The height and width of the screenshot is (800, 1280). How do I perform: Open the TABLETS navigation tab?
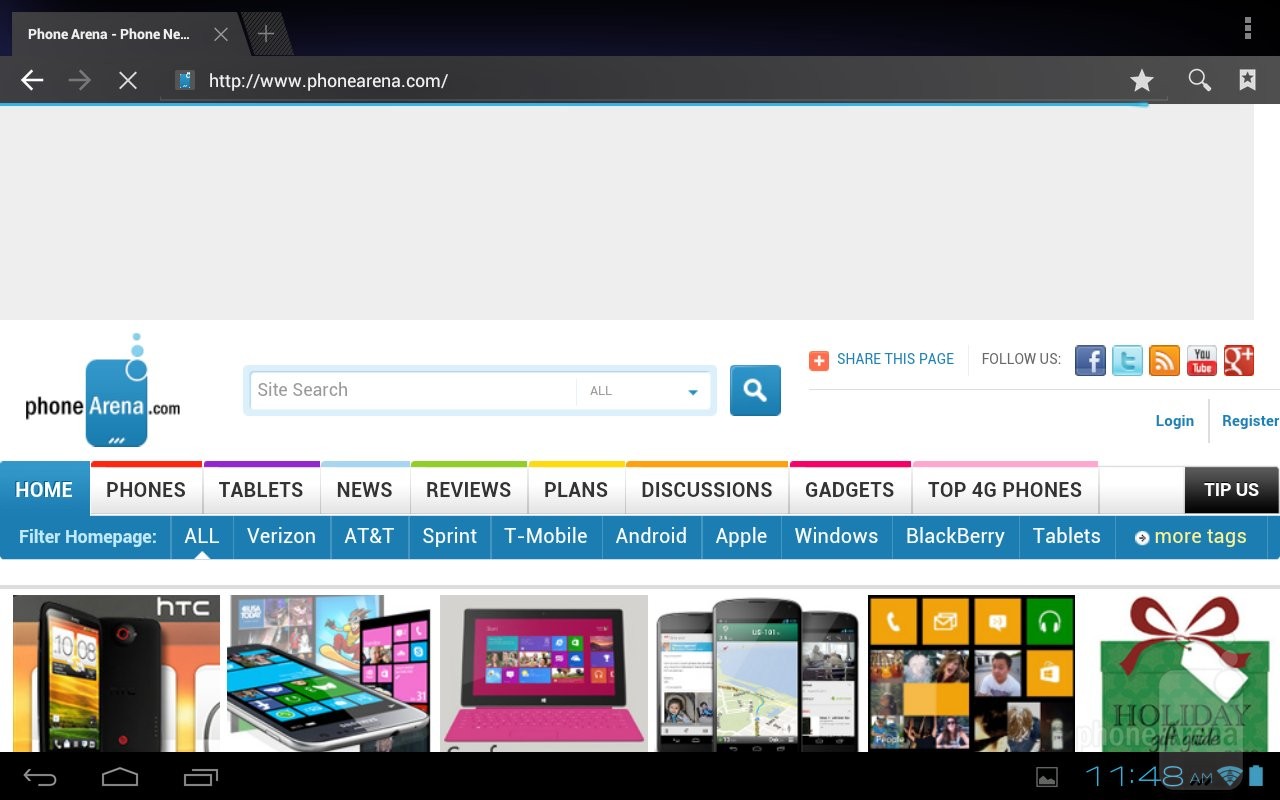261,490
